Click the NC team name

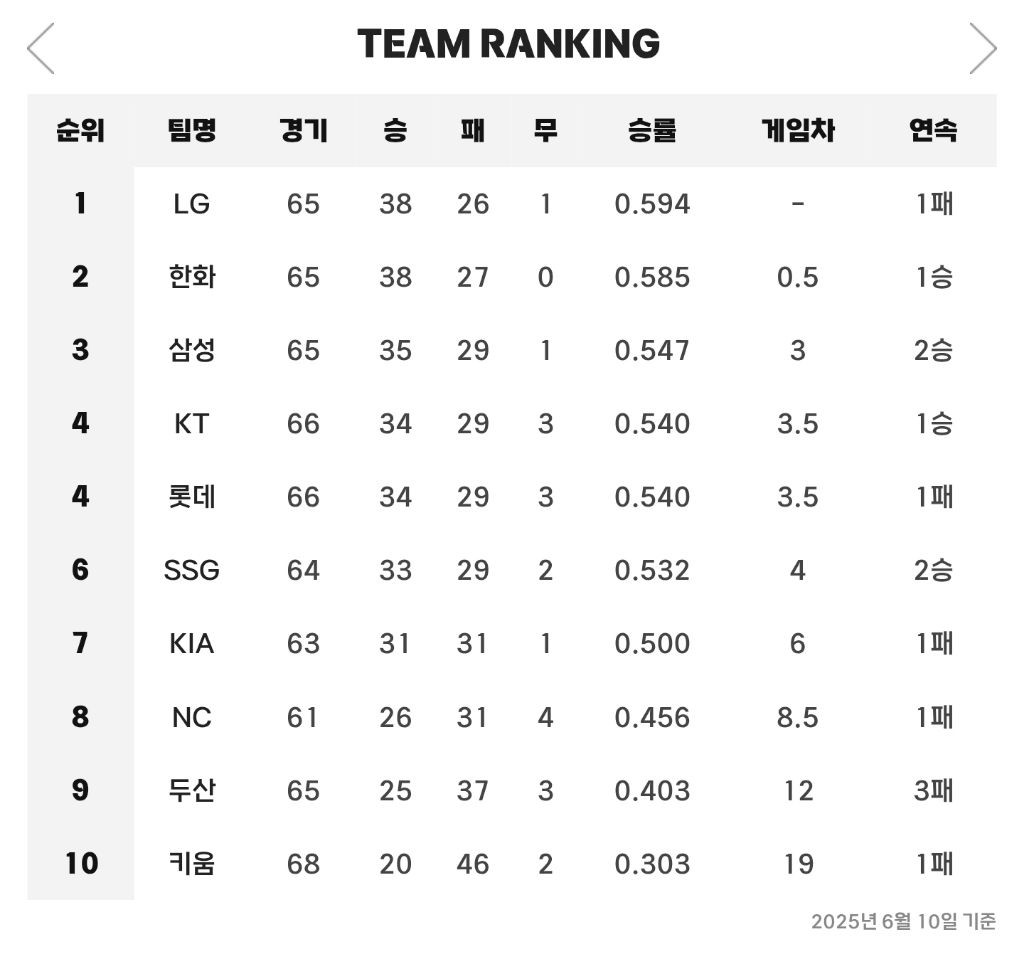pos(191,717)
